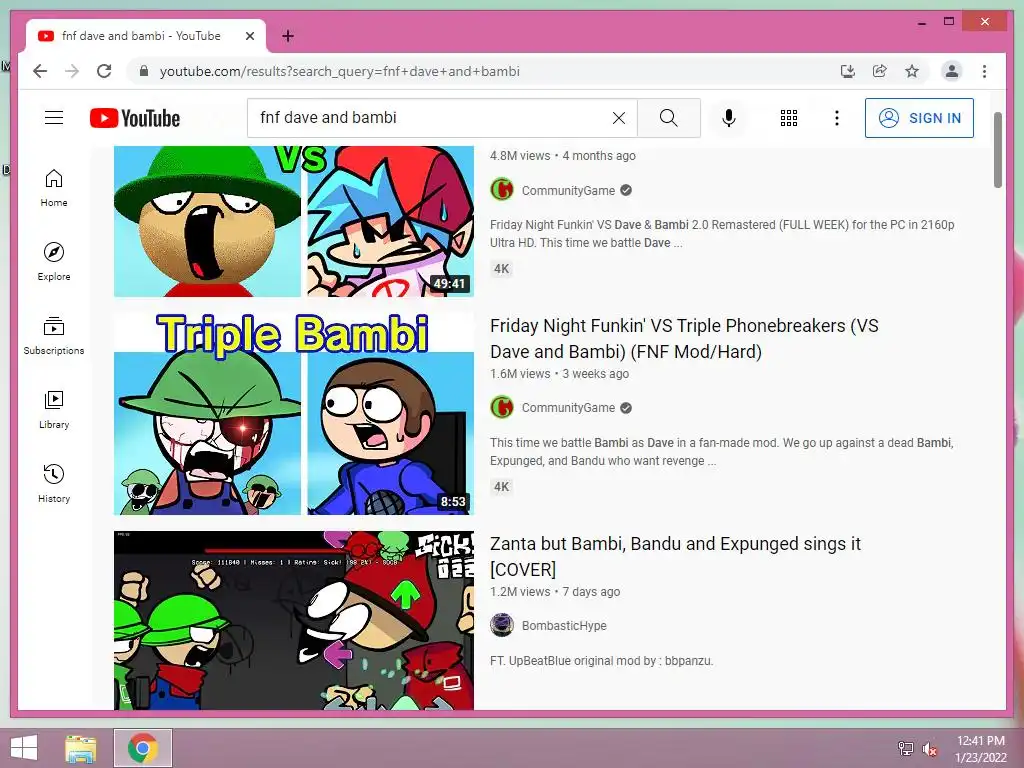Click the share page icon in address bar
Screen dimensions: 1024x768
click(x=880, y=71)
